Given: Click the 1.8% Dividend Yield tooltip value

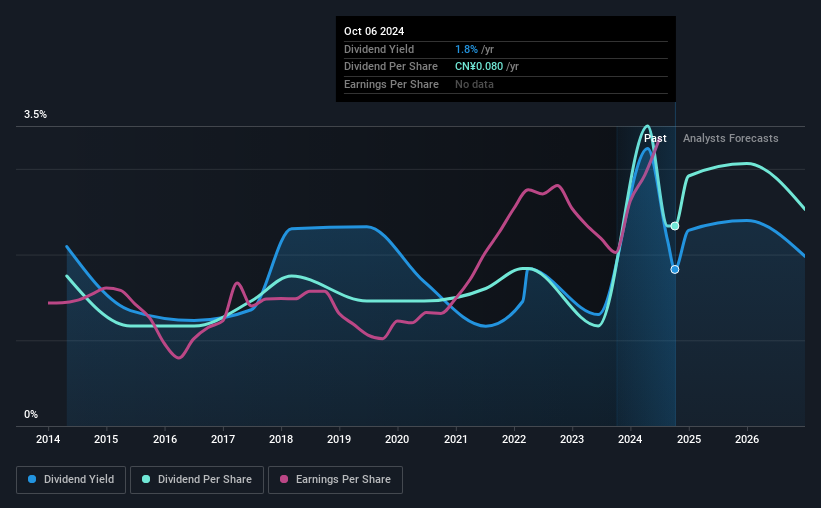Looking at the screenshot, I should pos(466,49).
